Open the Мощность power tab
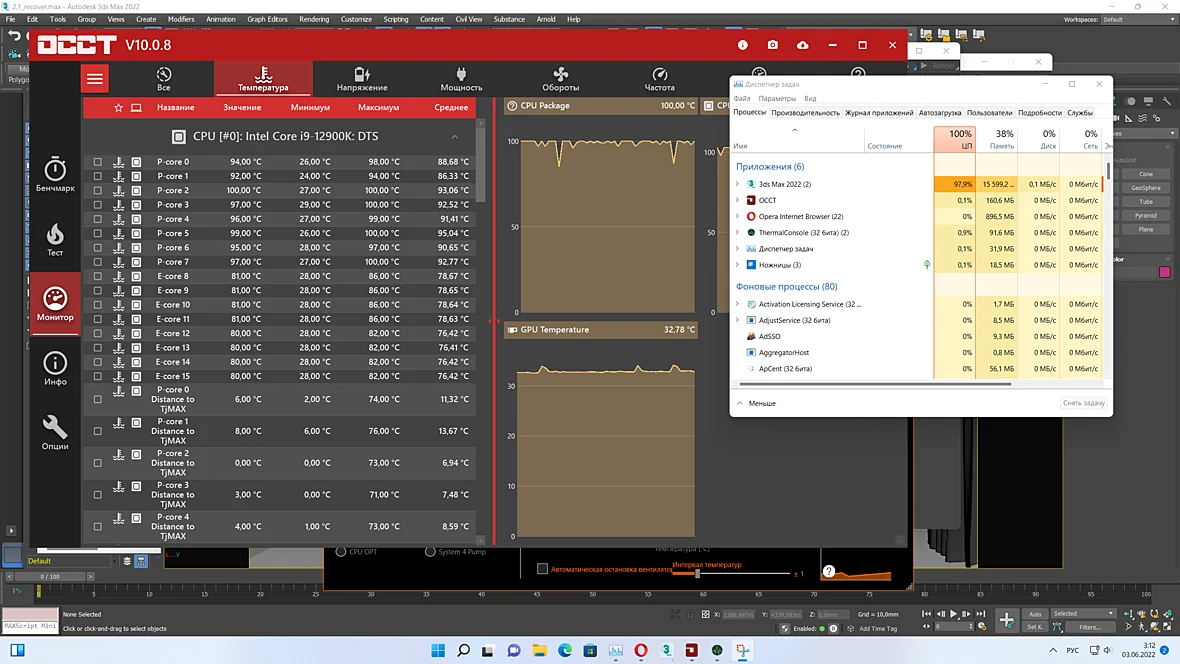1180x664 pixels. pos(461,79)
